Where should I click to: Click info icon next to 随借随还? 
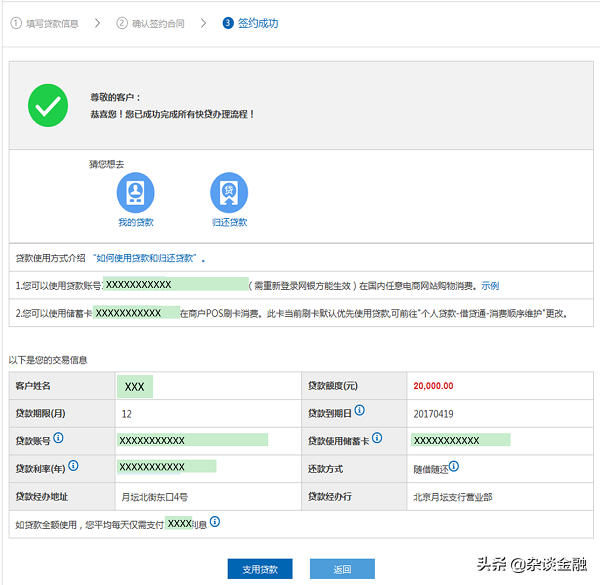pyautogui.click(x=454, y=466)
